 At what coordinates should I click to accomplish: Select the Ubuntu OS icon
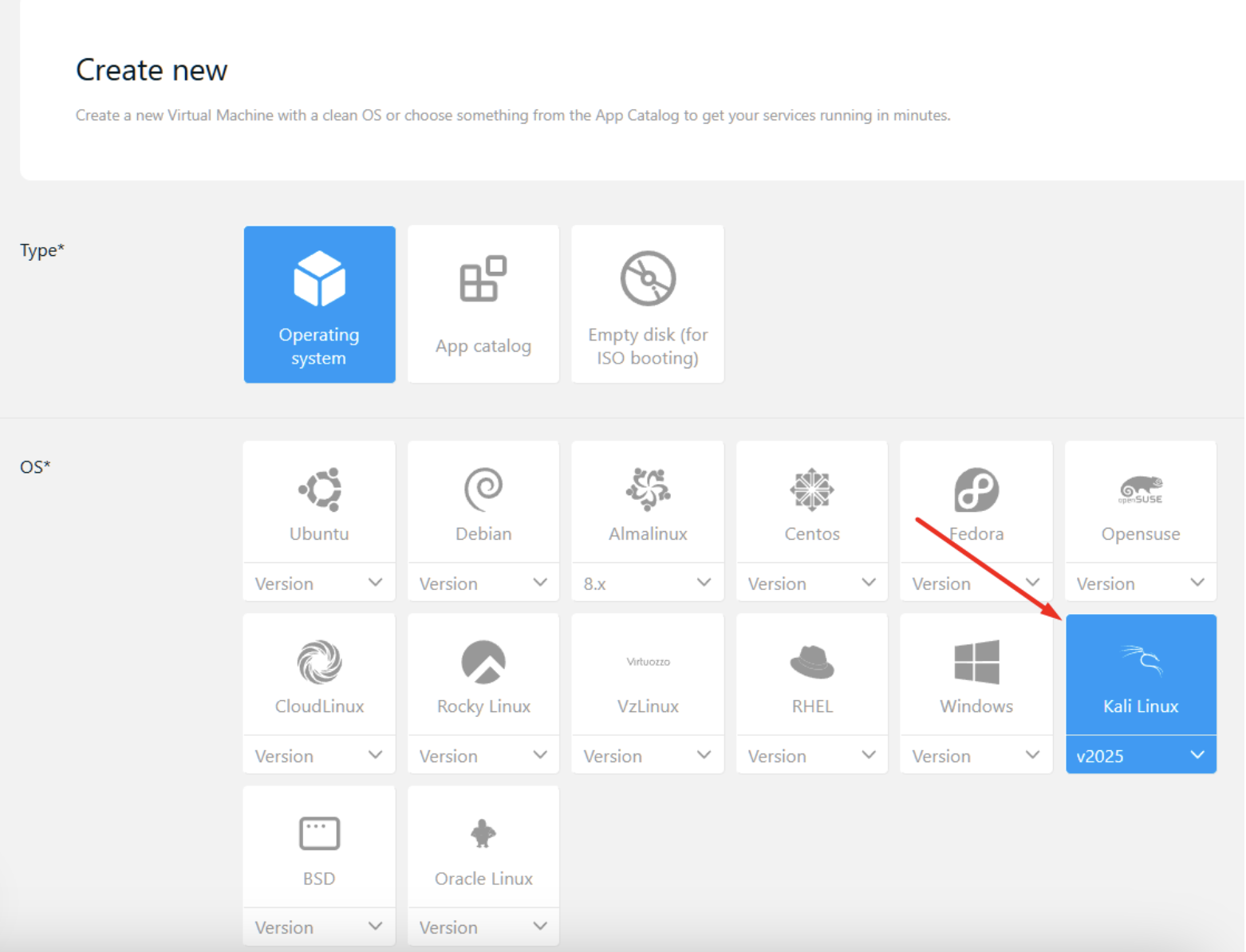pyautogui.click(x=320, y=489)
